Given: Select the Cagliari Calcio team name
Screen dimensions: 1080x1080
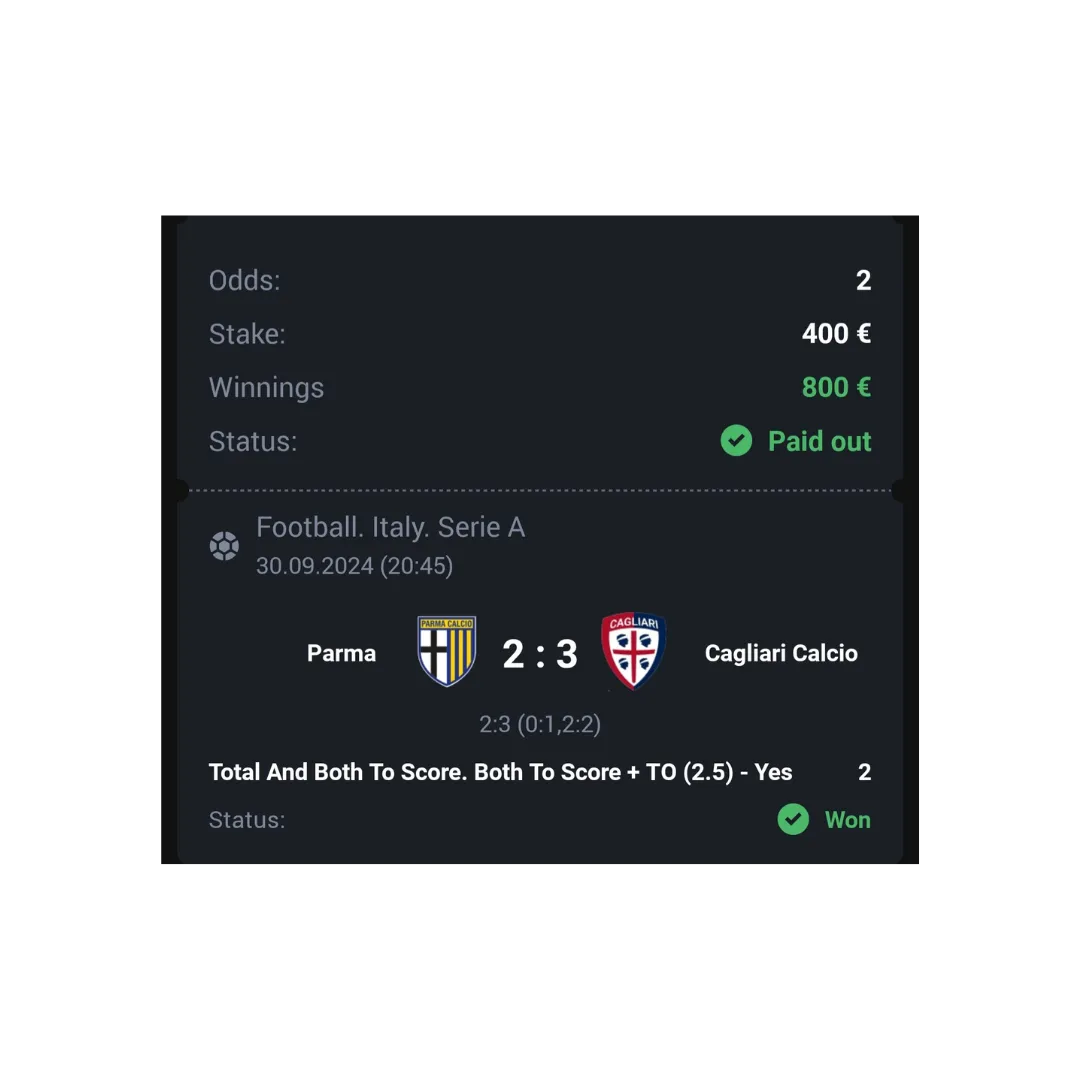Looking at the screenshot, I should tap(781, 653).
